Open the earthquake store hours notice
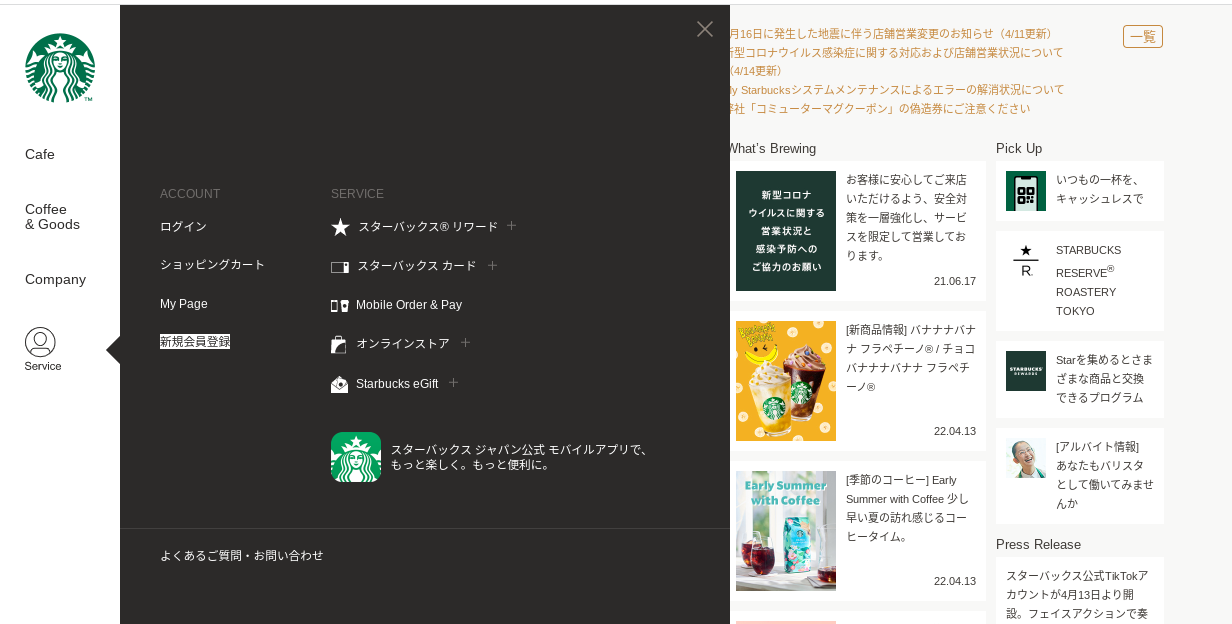This screenshot has height=624, width=1232. pos(891,34)
